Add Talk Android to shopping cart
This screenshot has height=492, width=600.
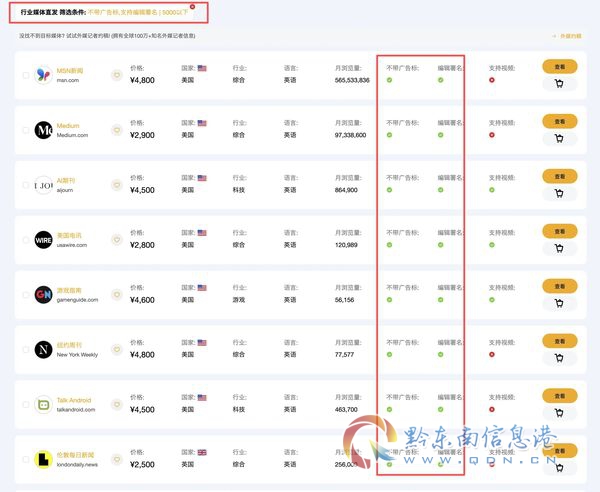[559, 413]
